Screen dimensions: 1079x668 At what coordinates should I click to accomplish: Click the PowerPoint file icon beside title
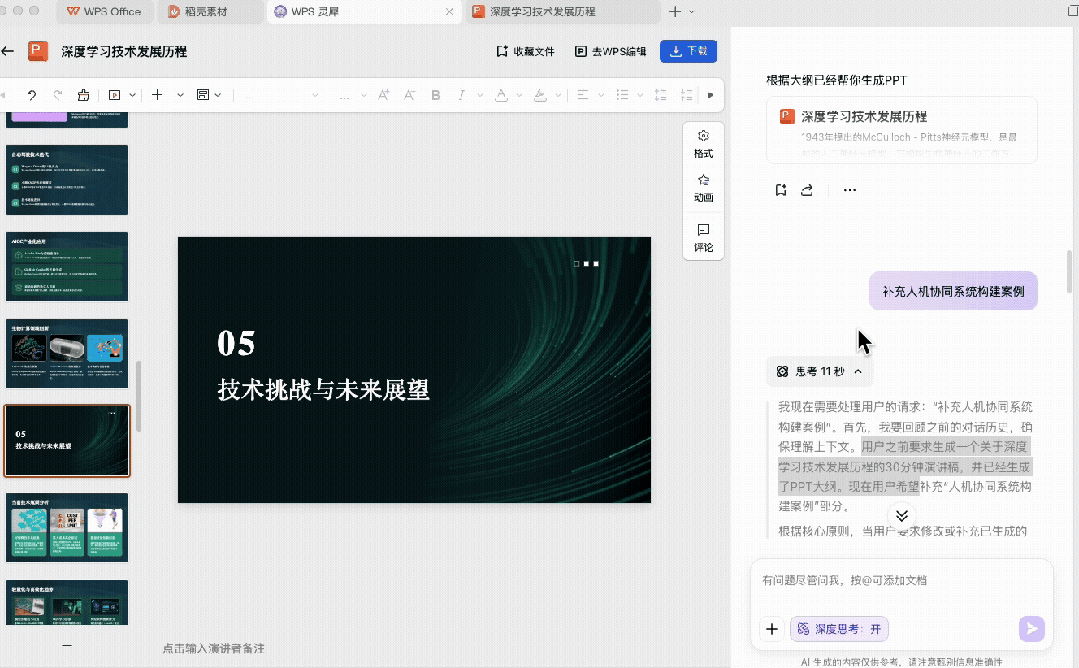(x=38, y=52)
